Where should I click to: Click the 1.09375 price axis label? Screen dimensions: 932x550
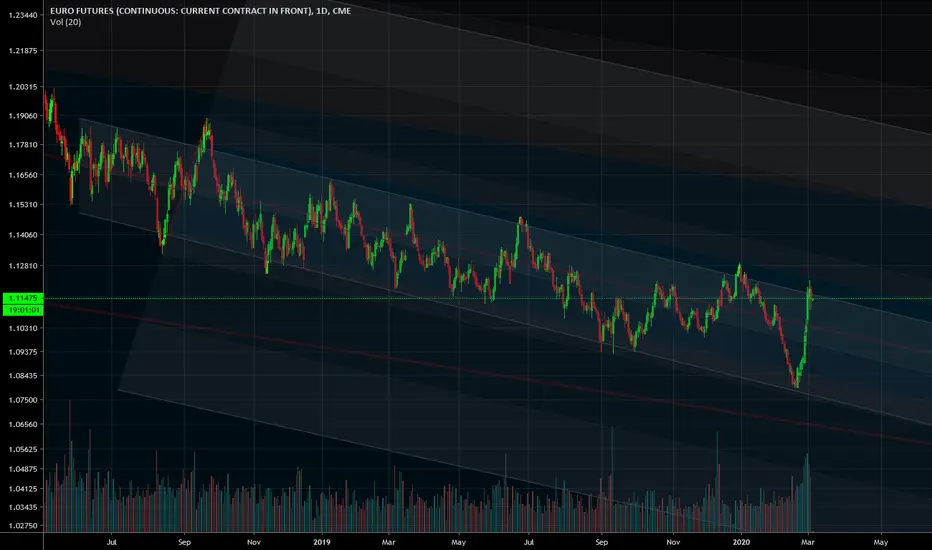click(23, 351)
